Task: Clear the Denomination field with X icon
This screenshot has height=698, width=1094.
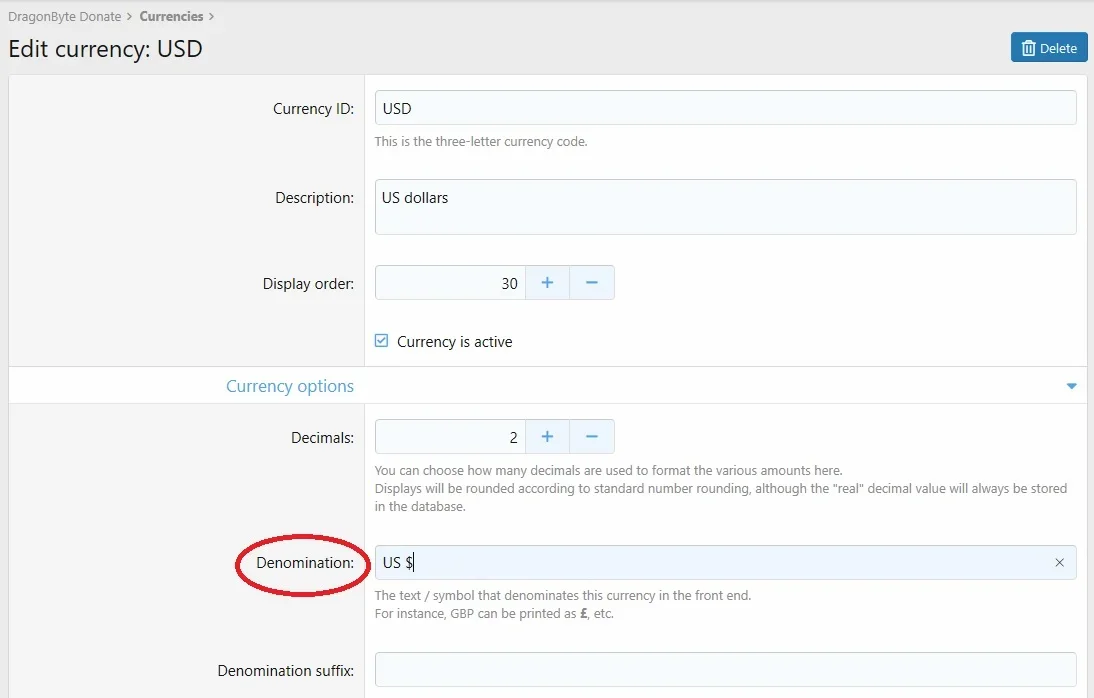Action: pos(1059,563)
